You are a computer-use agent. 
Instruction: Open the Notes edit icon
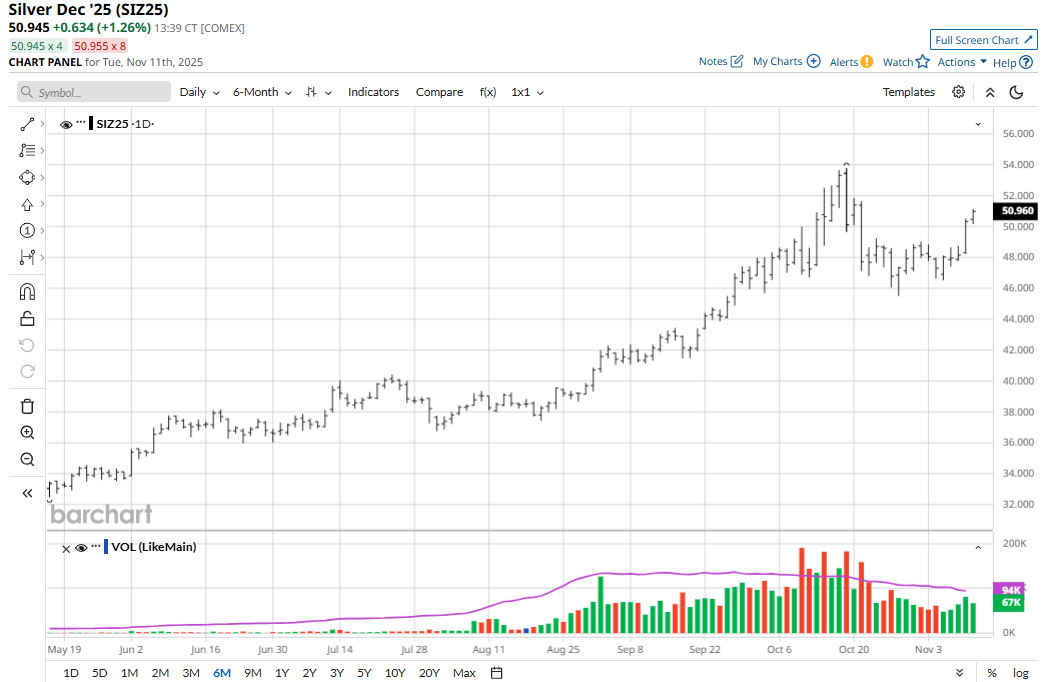(x=737, y=61)
